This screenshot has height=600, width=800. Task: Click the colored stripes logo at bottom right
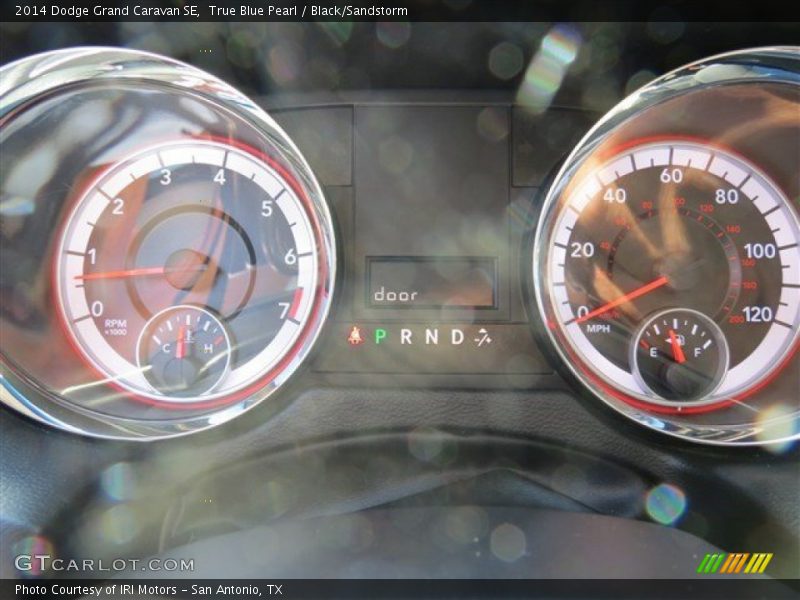point(735,563)
